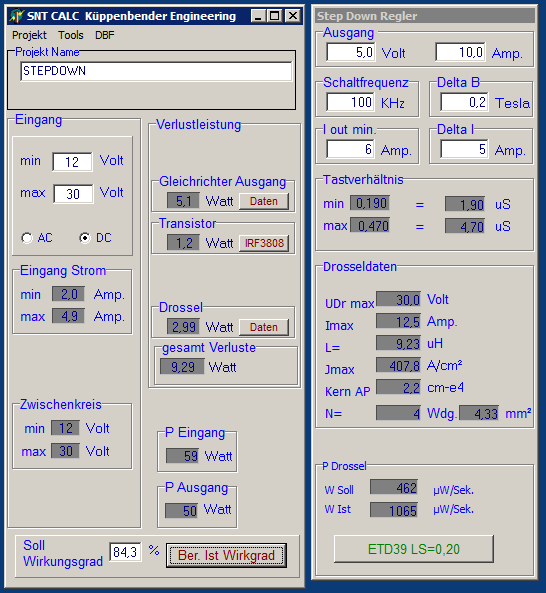Click Daten button in Drossel section
Viewport: 546px width, 593px height.
click(264, 327)
